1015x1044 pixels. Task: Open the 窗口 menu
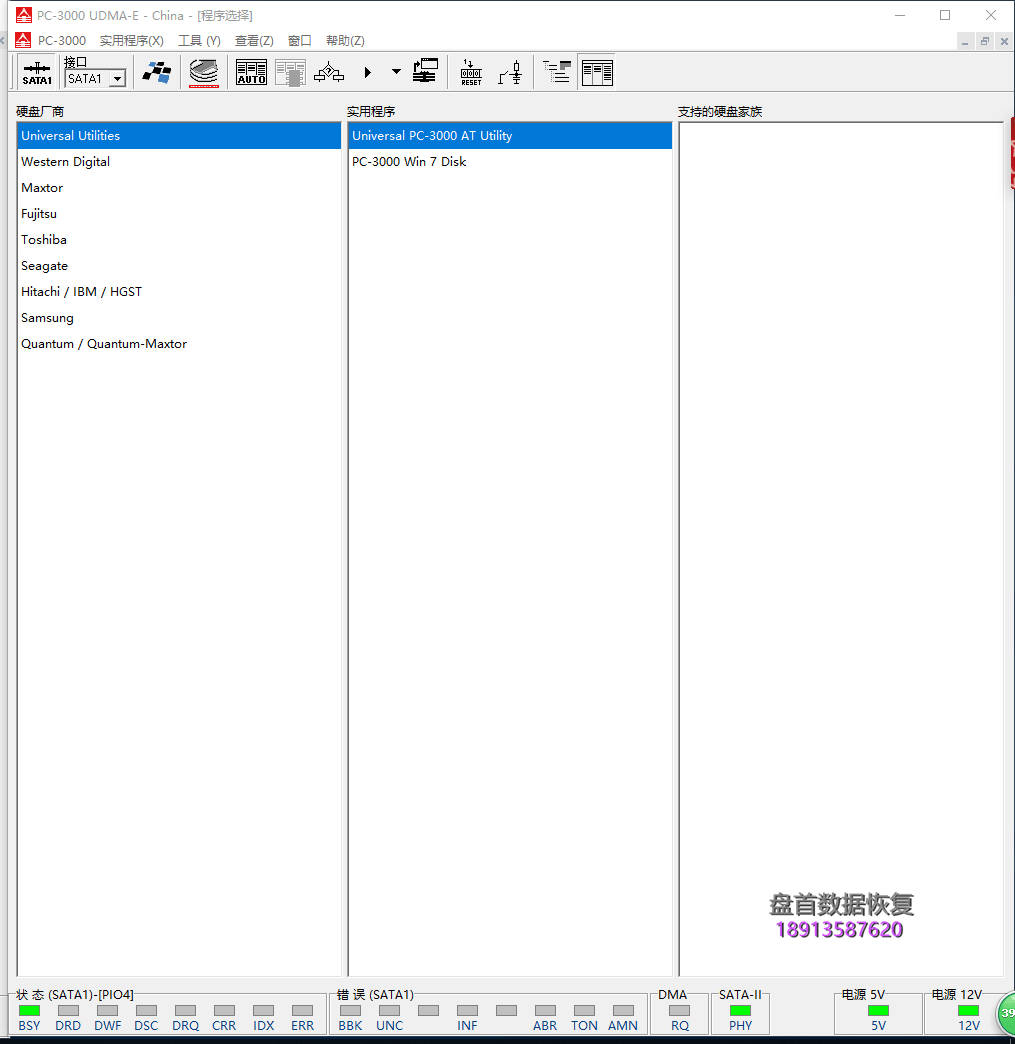pyautogui.click(x=299, y=41)
